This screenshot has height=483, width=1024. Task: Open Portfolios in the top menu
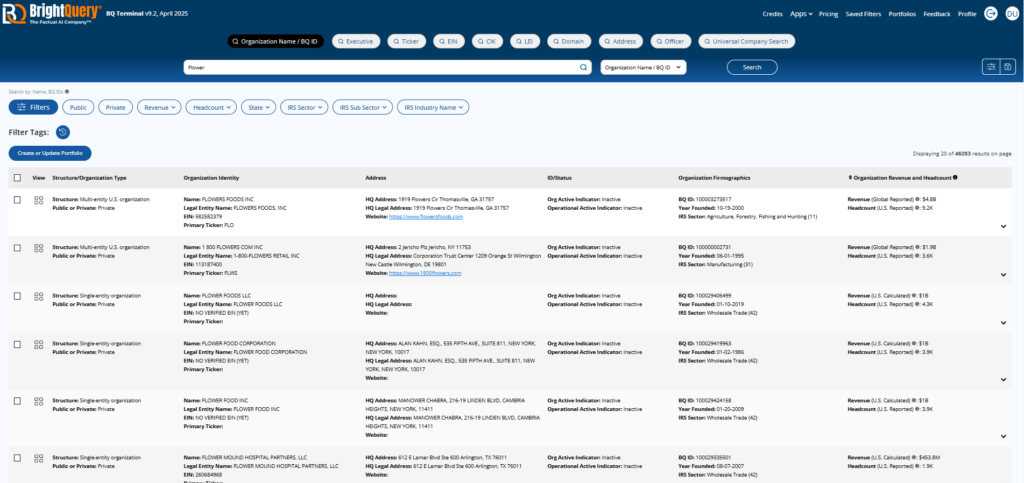(903, 14)
